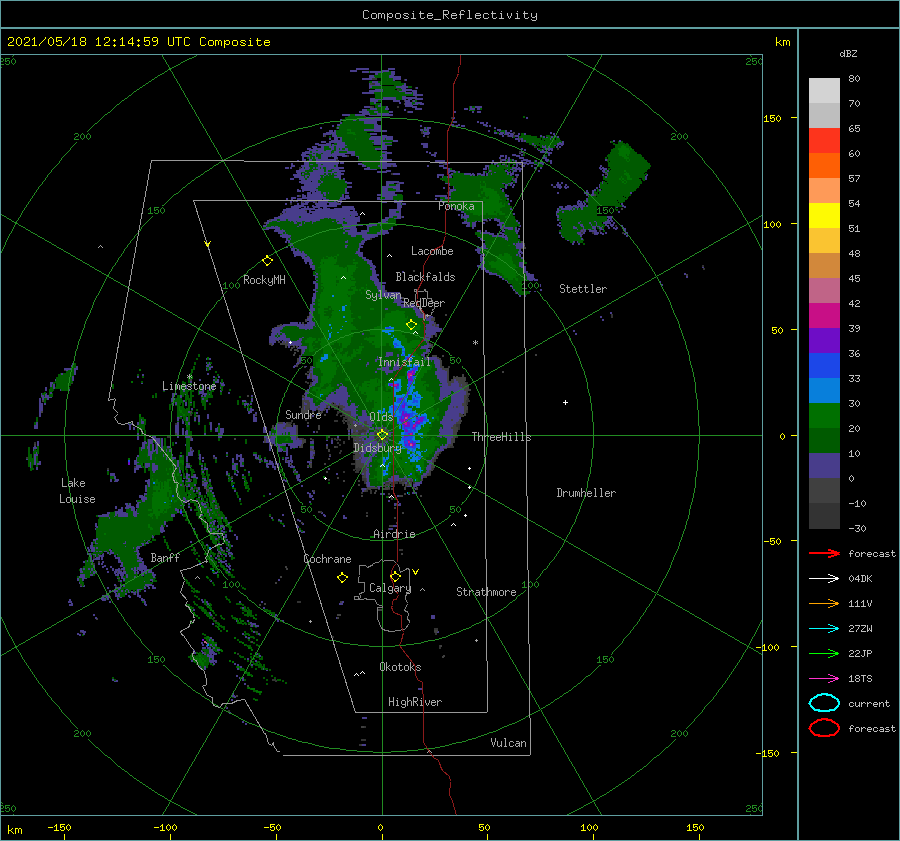The height and width of the screenshot is (841, 900).
Task: Select the dark gray swatch near -10
Action: coord(824,491)
